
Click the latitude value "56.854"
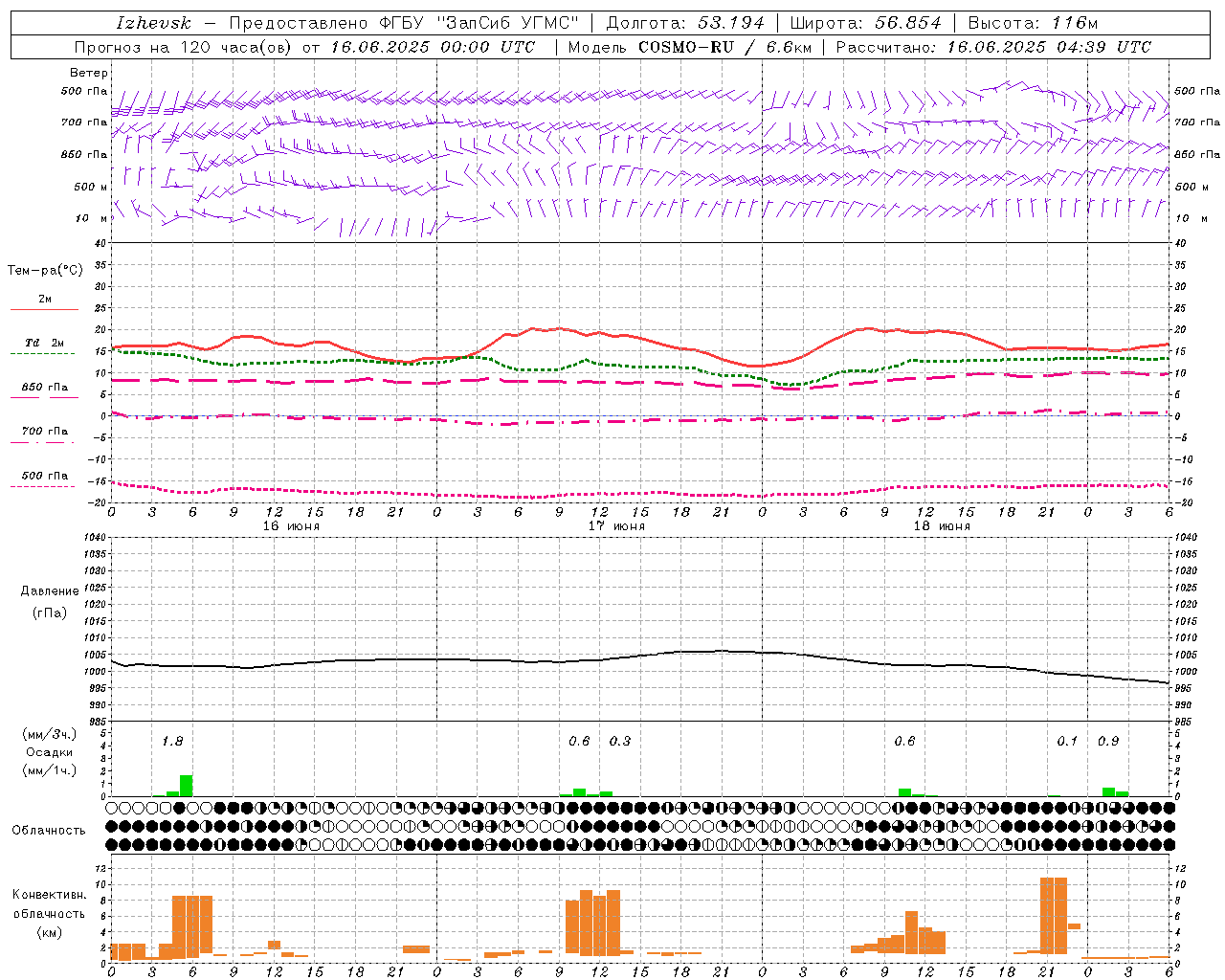908,23
